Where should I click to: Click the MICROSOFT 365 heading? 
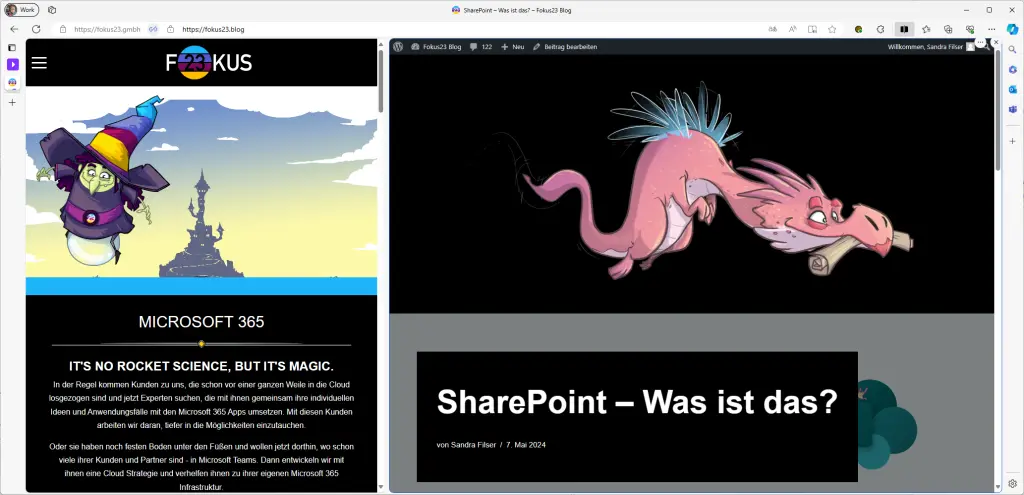[201, 321]
